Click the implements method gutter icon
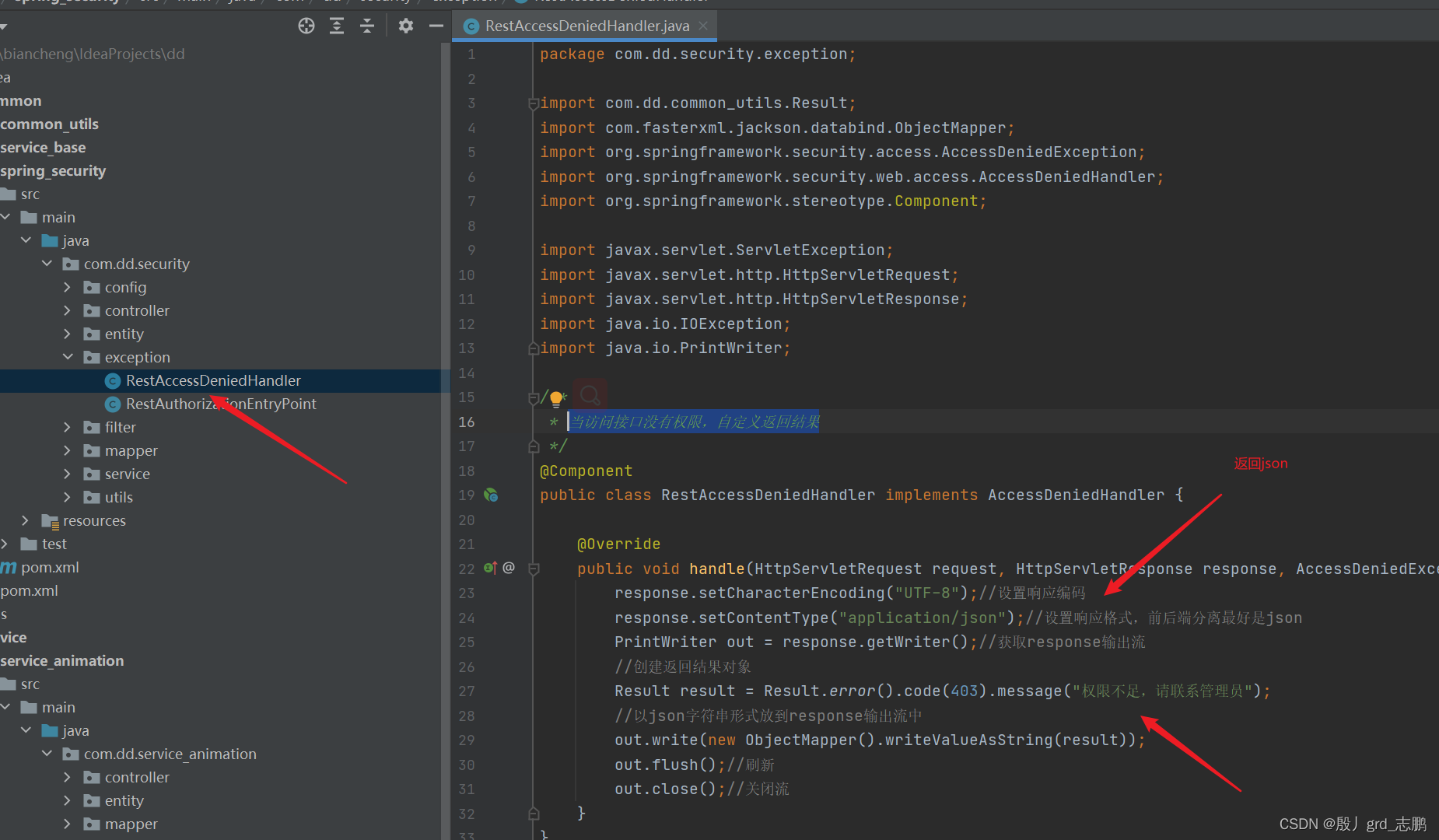Screen dimensions: 1439x840 pos(490,568)
